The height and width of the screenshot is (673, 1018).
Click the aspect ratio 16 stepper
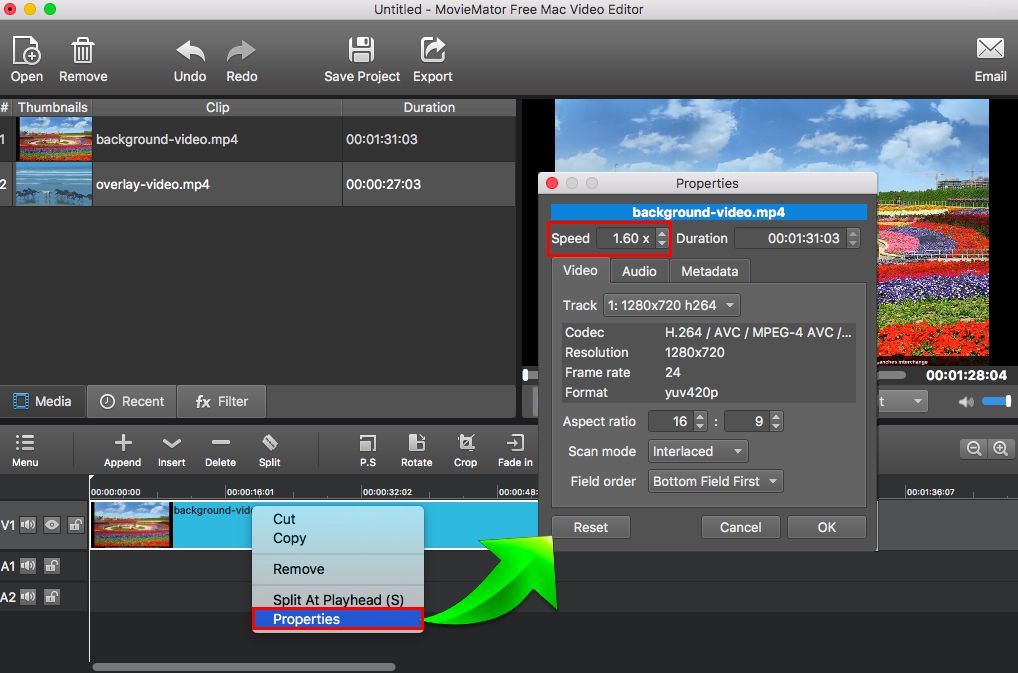(700, 421)
